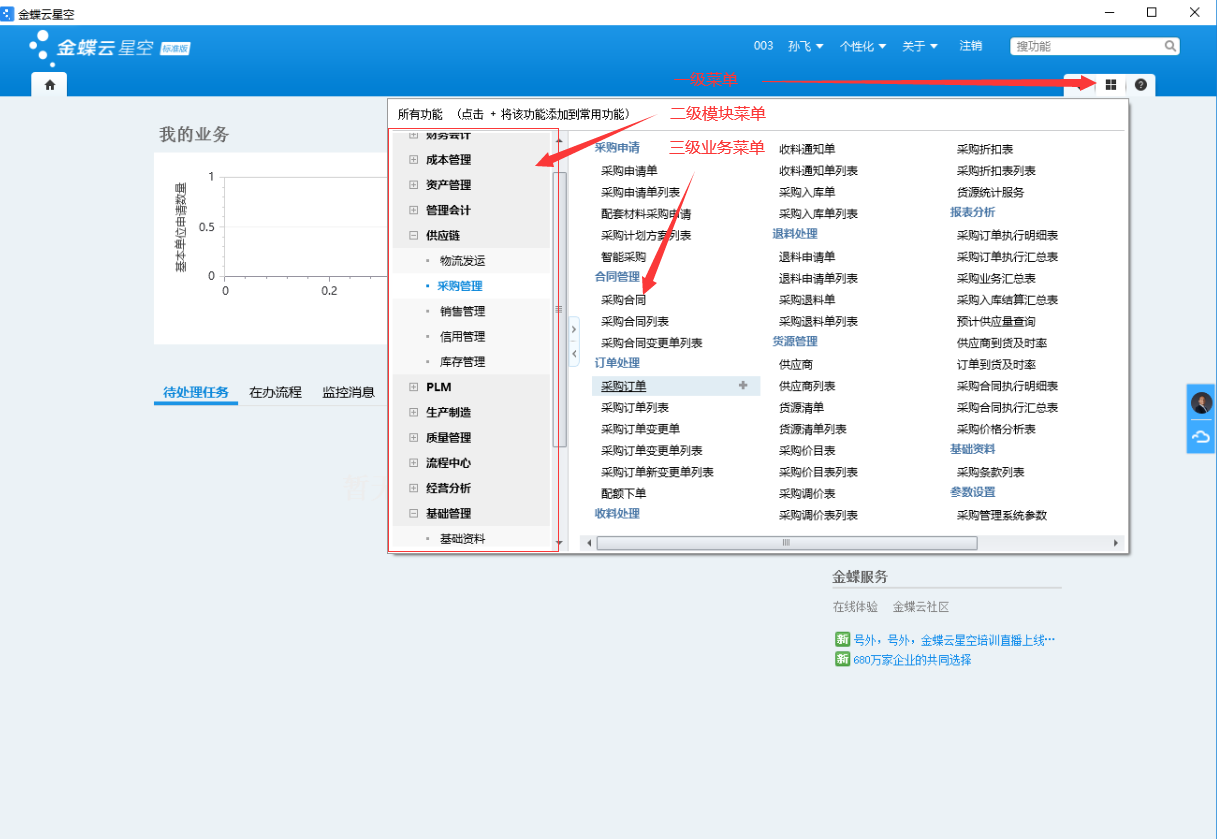Expand the 成本管理 module

414,160
